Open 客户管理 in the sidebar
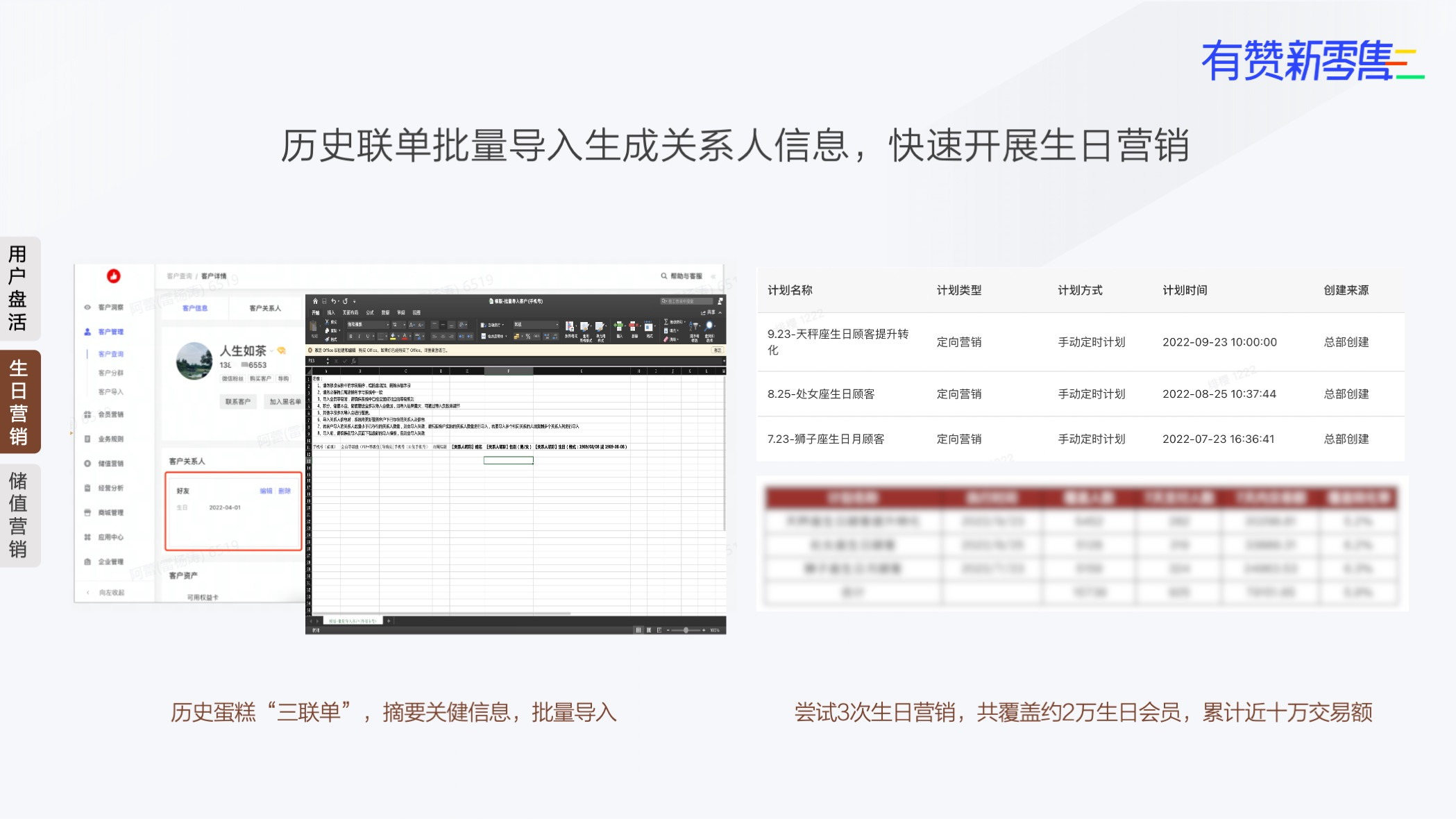 (104, 332)
